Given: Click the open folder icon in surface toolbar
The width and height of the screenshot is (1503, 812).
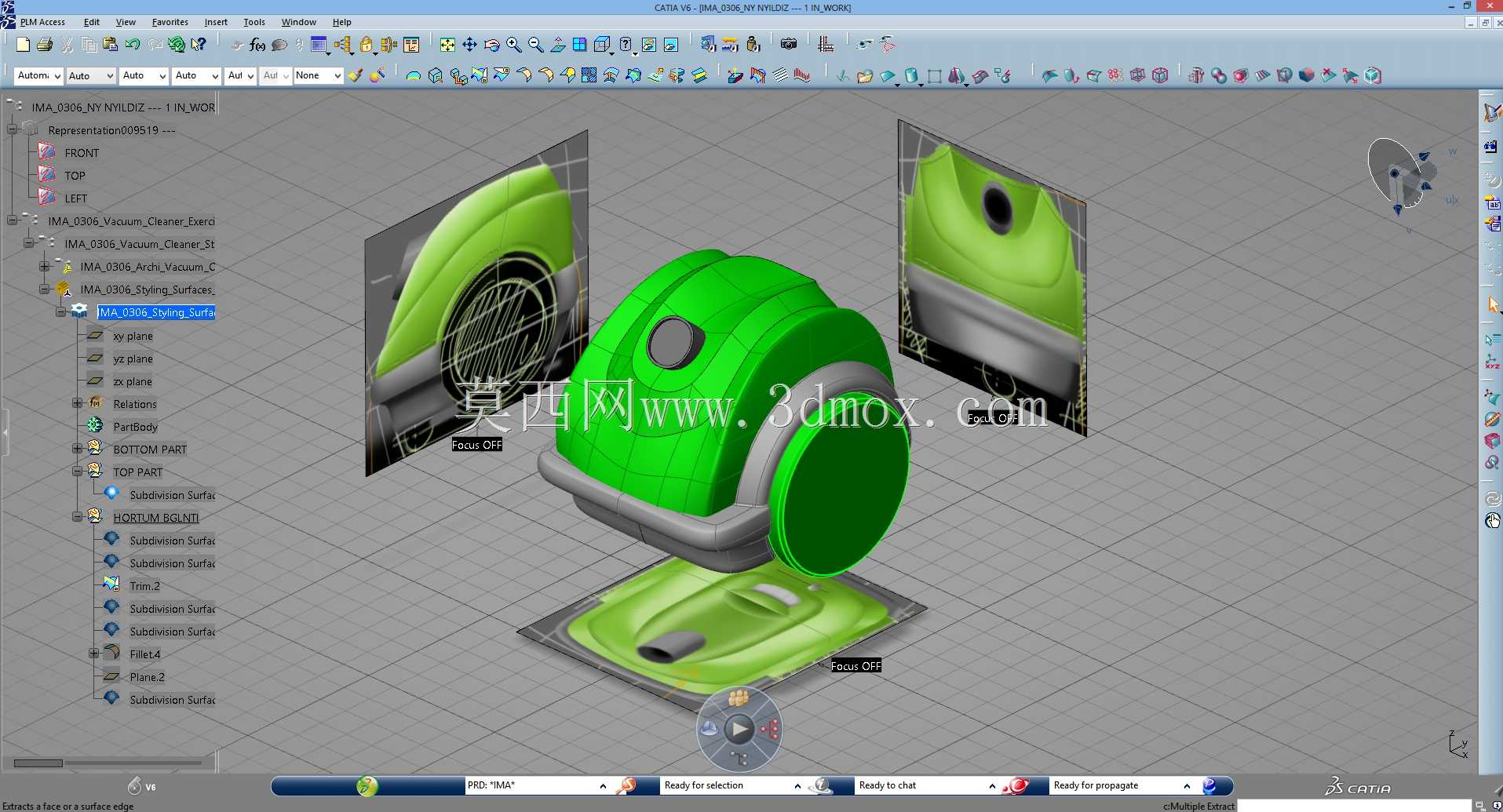Looking at the screenshot, I should (865, 75).
